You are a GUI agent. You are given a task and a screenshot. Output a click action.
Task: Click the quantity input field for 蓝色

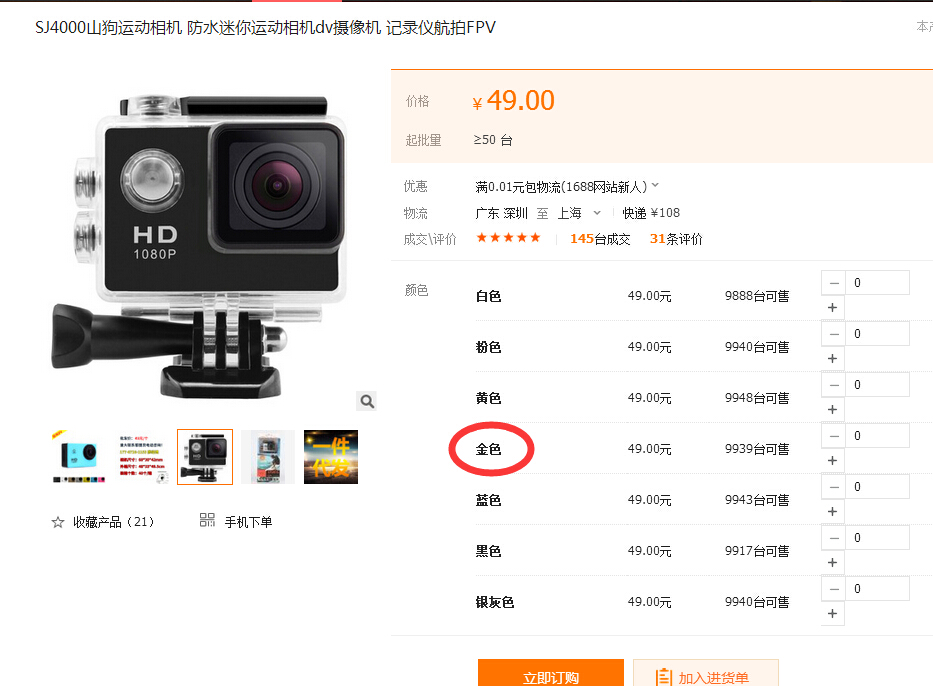click(877, 487)
